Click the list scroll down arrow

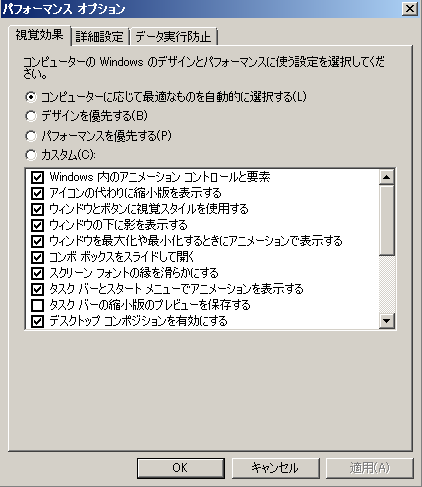point(387,321)
